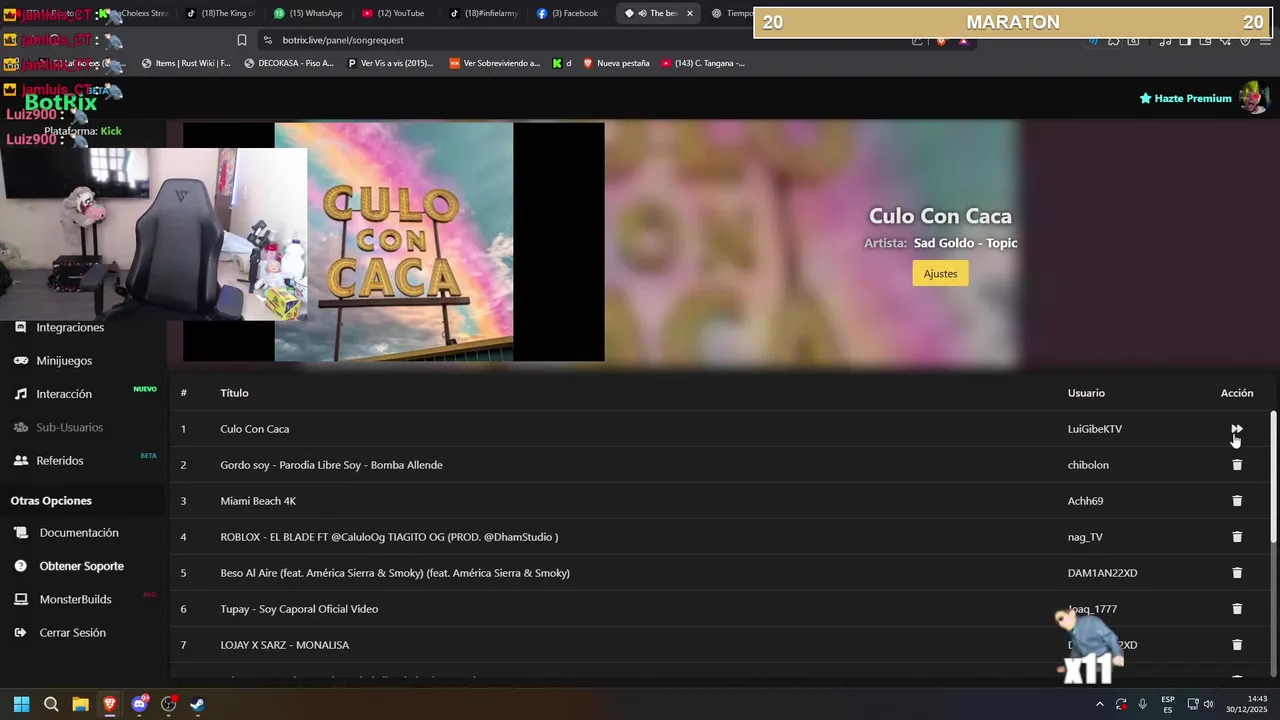Open the Ajustes button for the song
1280x720 pixels.
click(940, 274)
